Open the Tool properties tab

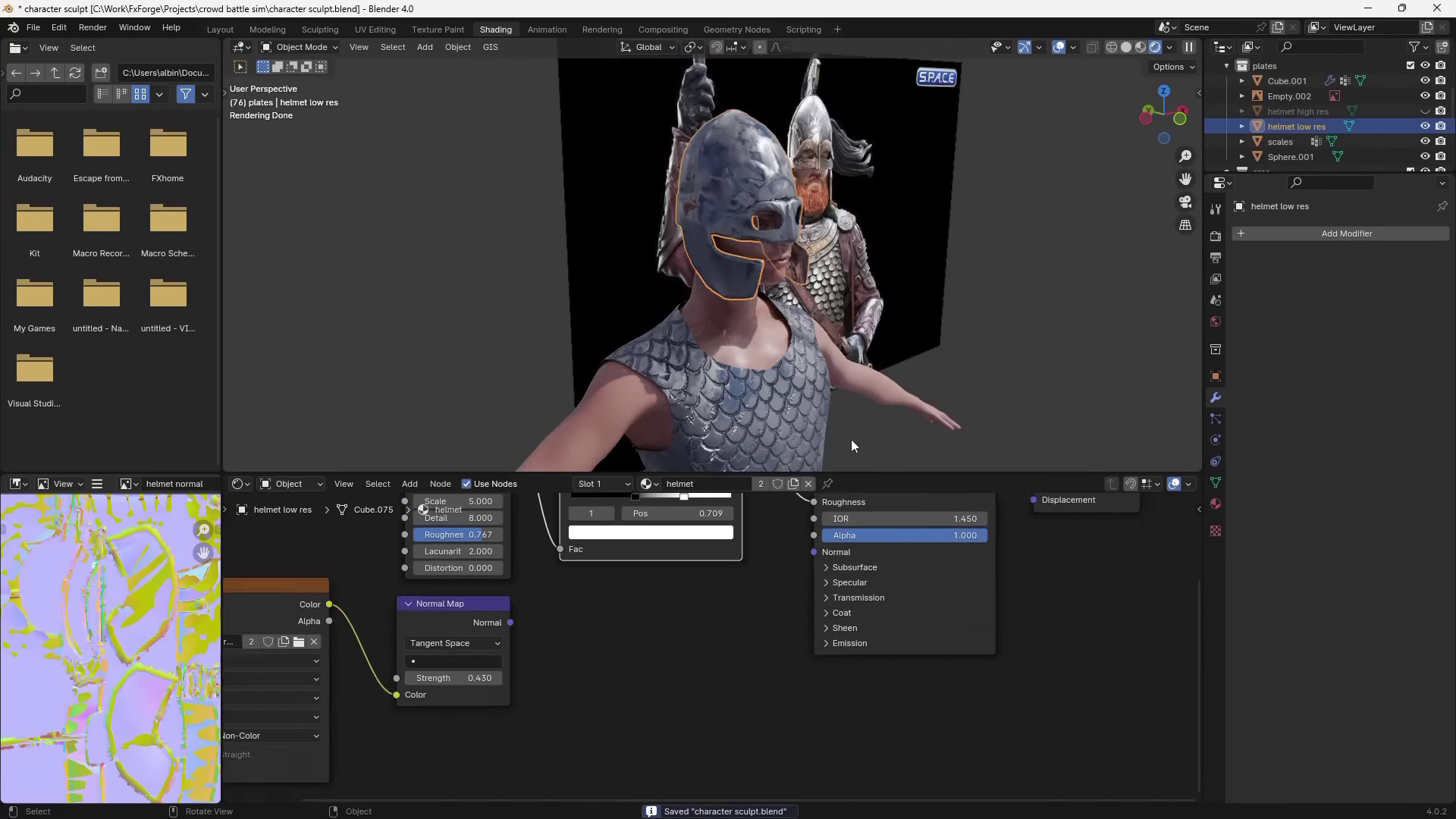pyautogui.click(x=1216, y=209)
